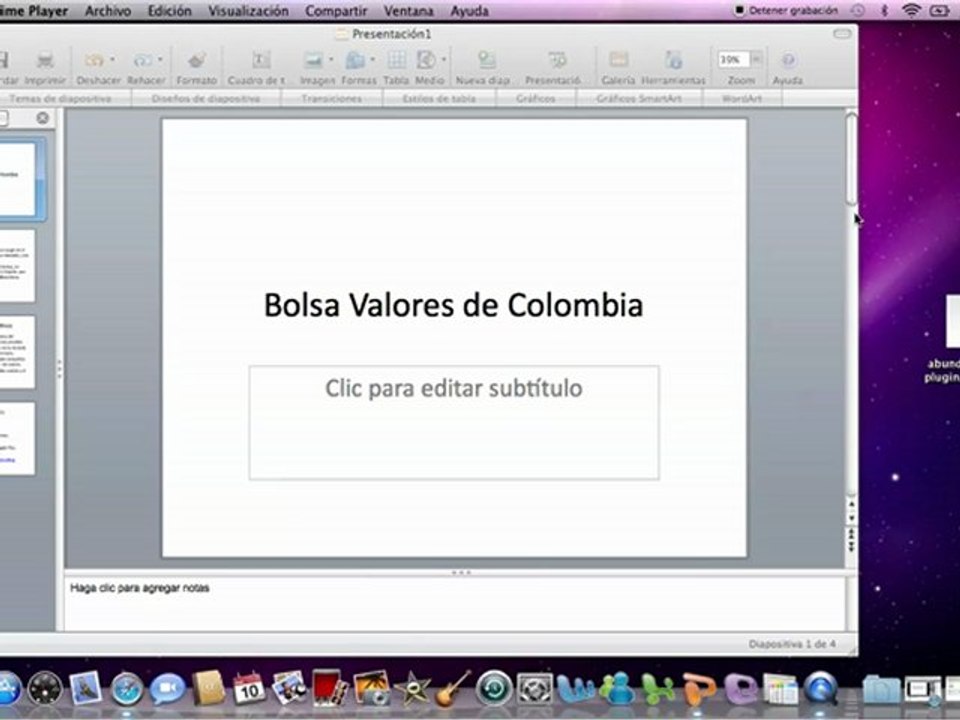Open the Ventana menu
960x720 pixels.
408,10
